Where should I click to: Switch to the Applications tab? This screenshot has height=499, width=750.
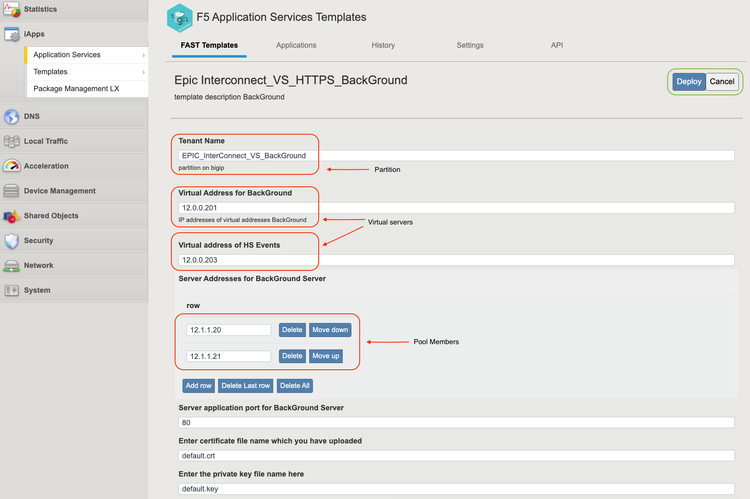(x=296, y=46)
